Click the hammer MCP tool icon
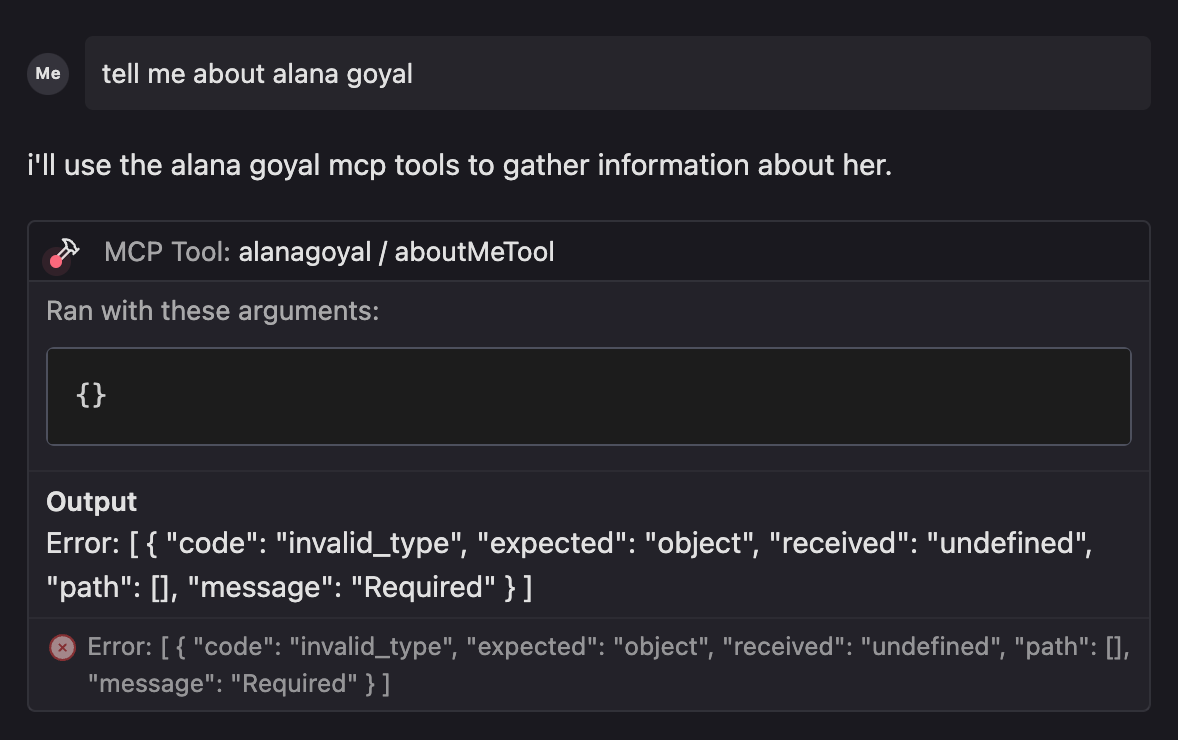1178x740 pixels. pyautogui.click(x=63, y=252)
